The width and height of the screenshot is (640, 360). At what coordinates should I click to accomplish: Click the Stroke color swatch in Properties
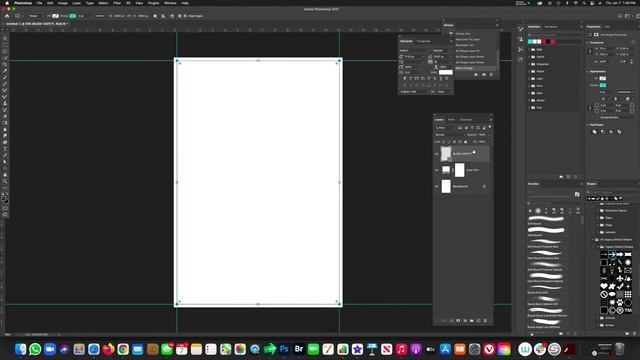point(603,85)
